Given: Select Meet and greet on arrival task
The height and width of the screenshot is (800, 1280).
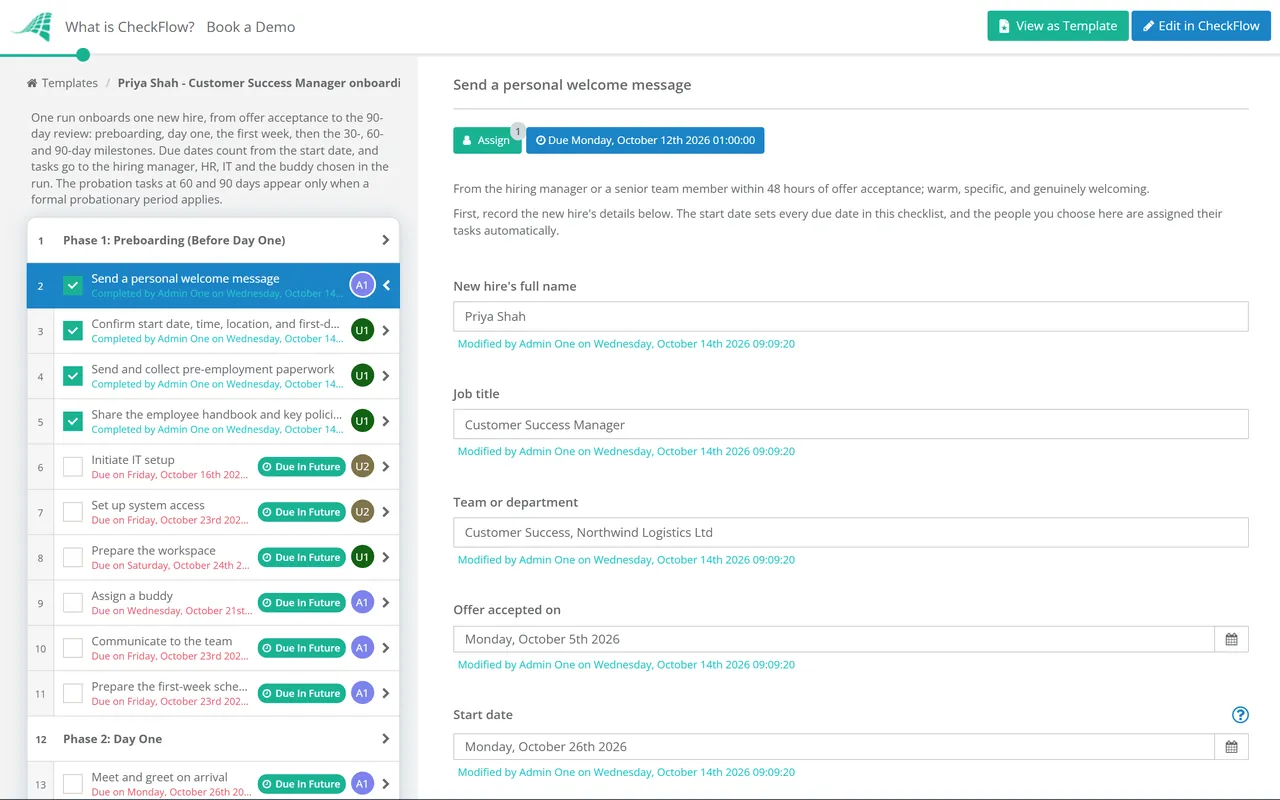Looking at the screenshot, I should pos(213,783).
